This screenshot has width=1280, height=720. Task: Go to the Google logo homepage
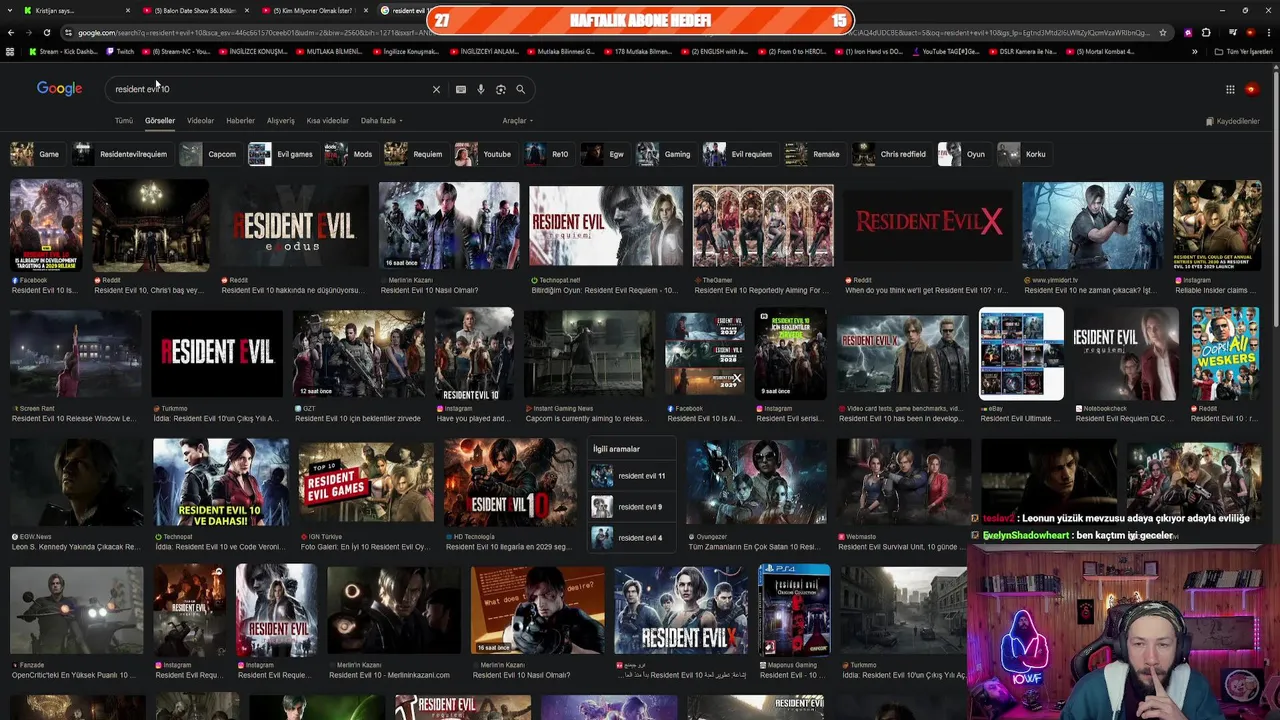point(59,89)
